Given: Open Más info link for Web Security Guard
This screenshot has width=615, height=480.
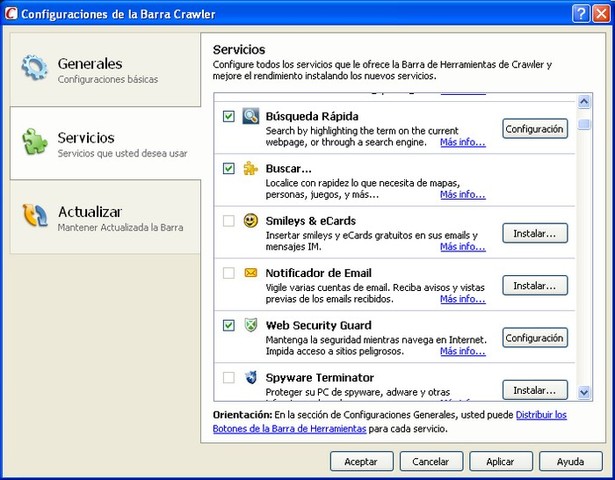Looking at the screenshot, I should click(x=463, y=351).
